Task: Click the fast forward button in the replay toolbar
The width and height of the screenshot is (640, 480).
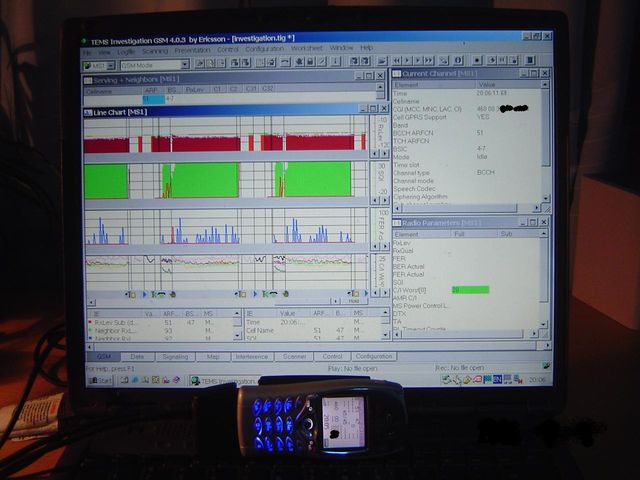Action: (429, 60)
